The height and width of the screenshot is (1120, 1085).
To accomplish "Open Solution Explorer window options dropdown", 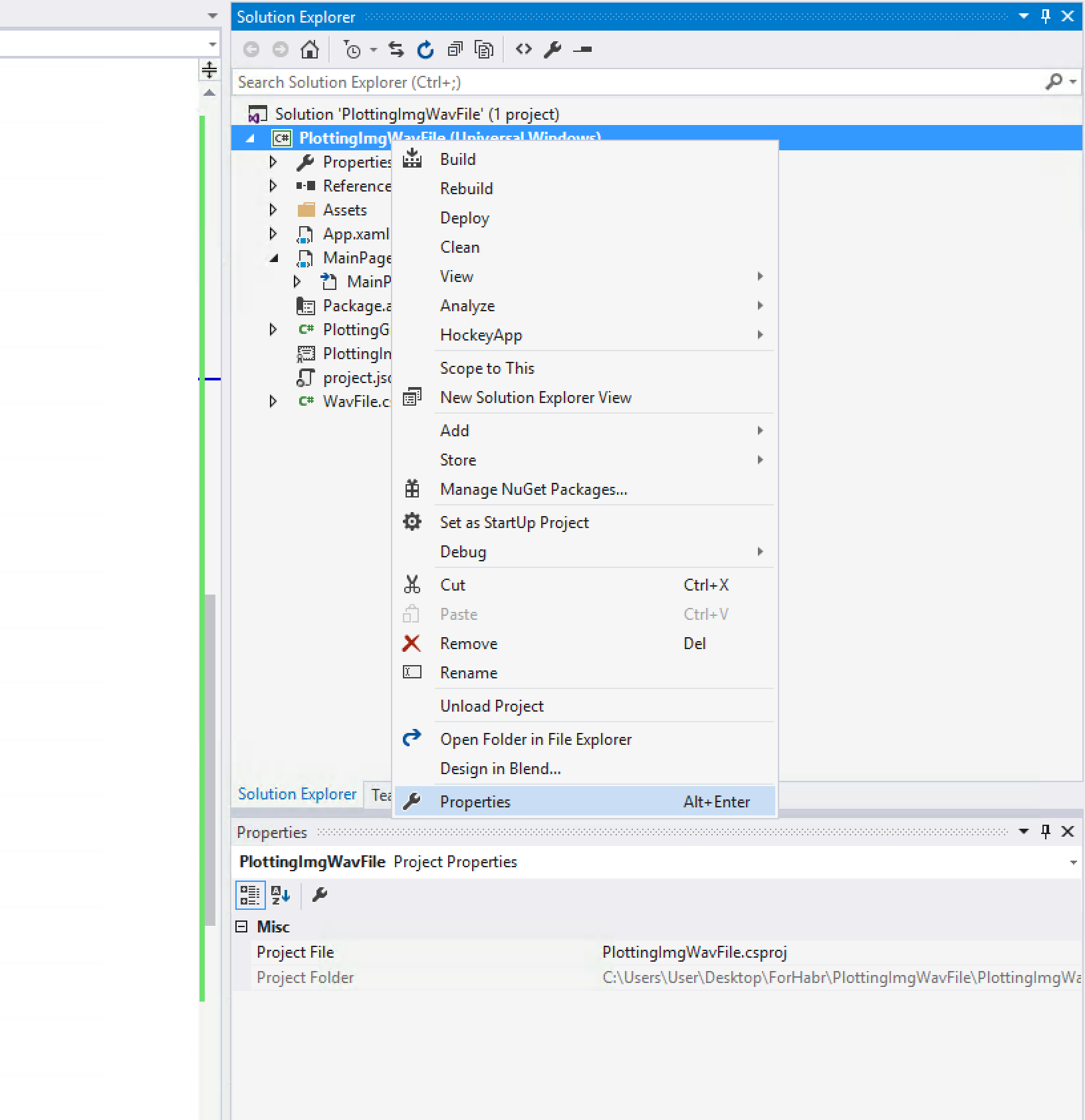I will [1024, 17].
